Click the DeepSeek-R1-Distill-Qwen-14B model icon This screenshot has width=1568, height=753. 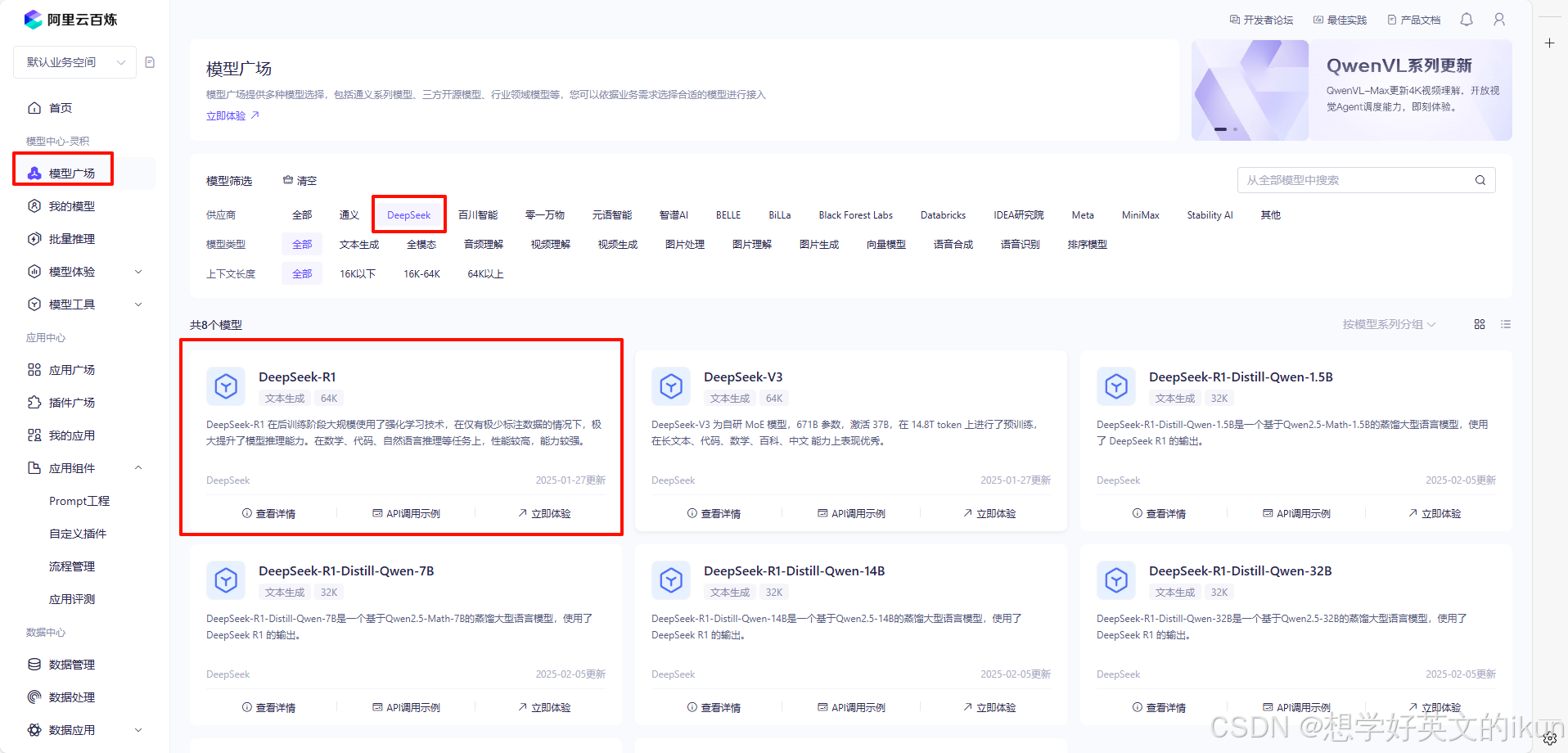[x=671, y=579]
